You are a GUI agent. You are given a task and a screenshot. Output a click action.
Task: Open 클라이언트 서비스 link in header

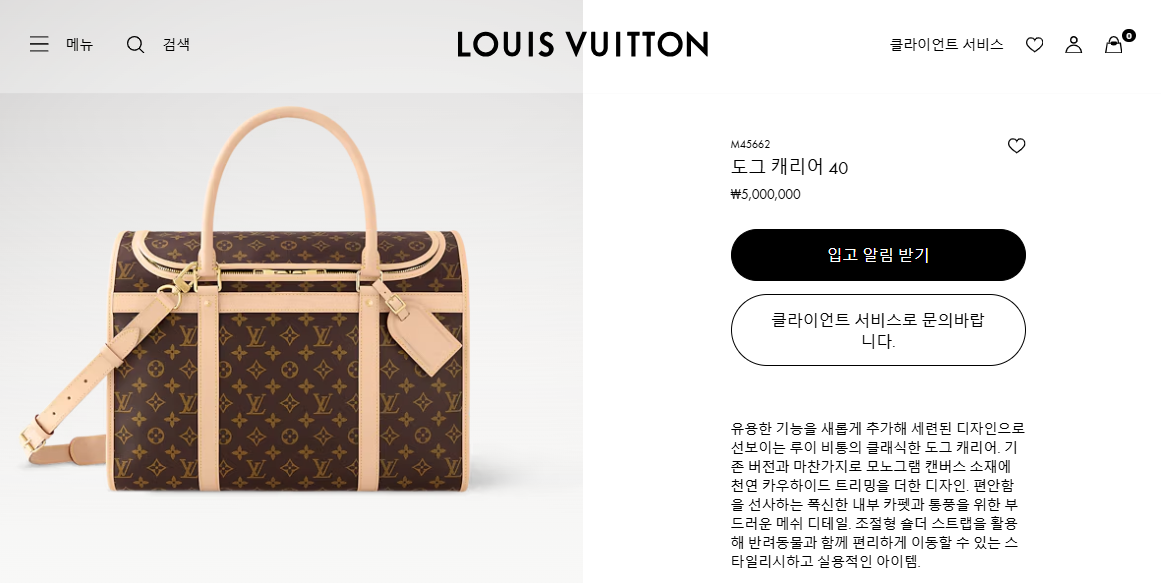(946, 44)
